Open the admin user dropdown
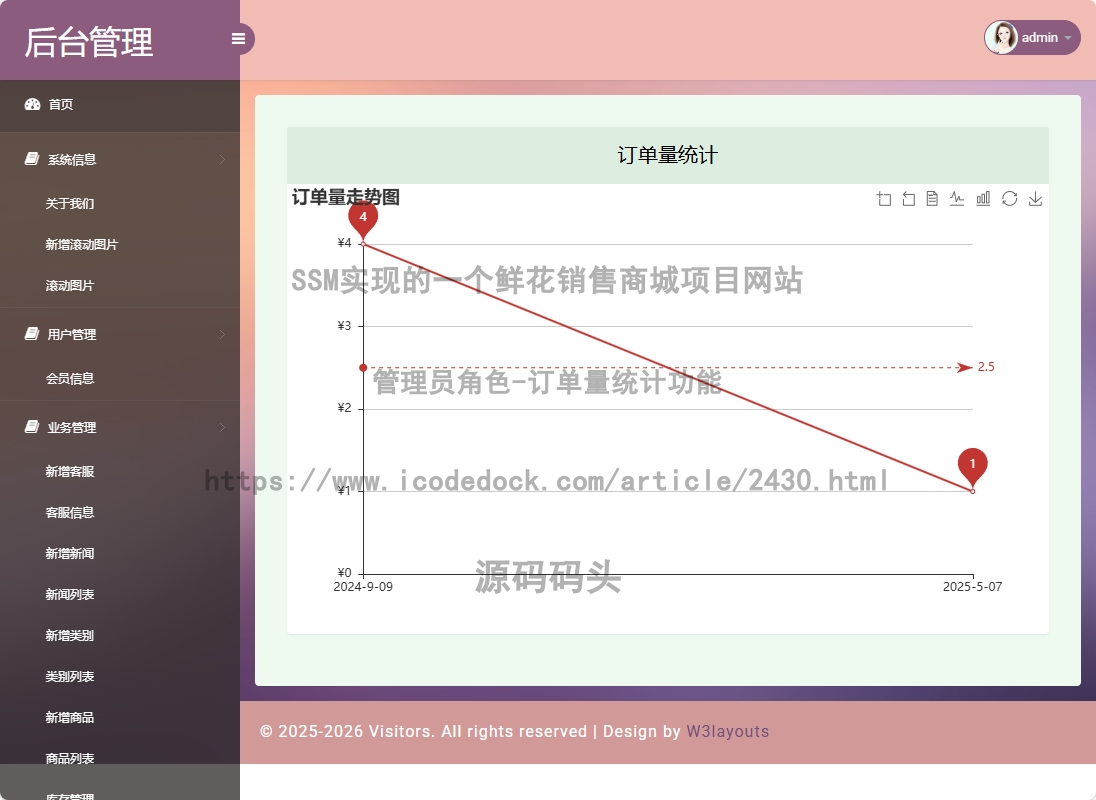 (x=1032, y=38)
